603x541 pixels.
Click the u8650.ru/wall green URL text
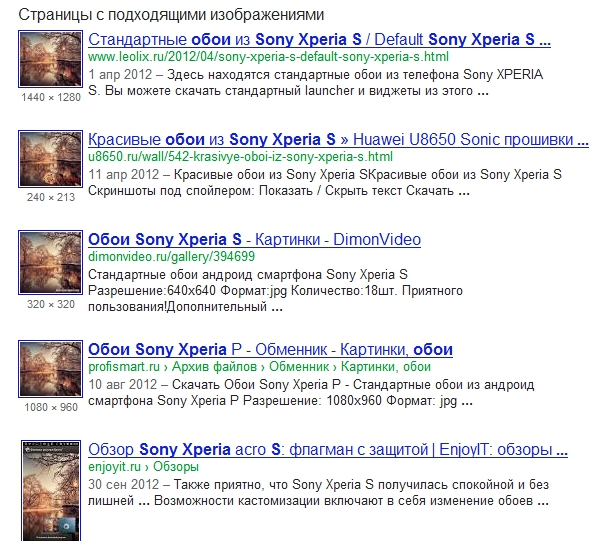pyautogui.click(x=240, y=157)
